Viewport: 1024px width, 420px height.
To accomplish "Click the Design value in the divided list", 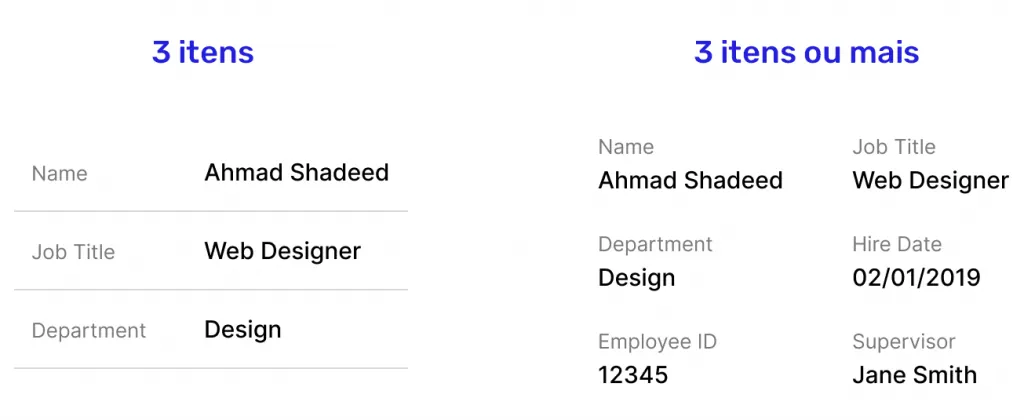I will coord(243,330).
